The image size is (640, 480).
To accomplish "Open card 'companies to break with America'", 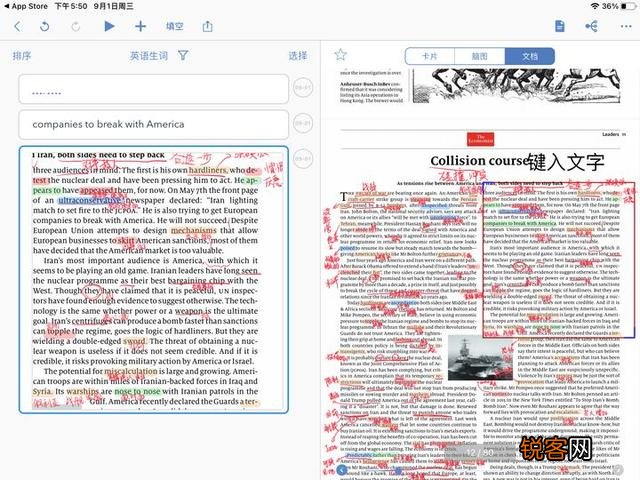I will click(153, 124).
